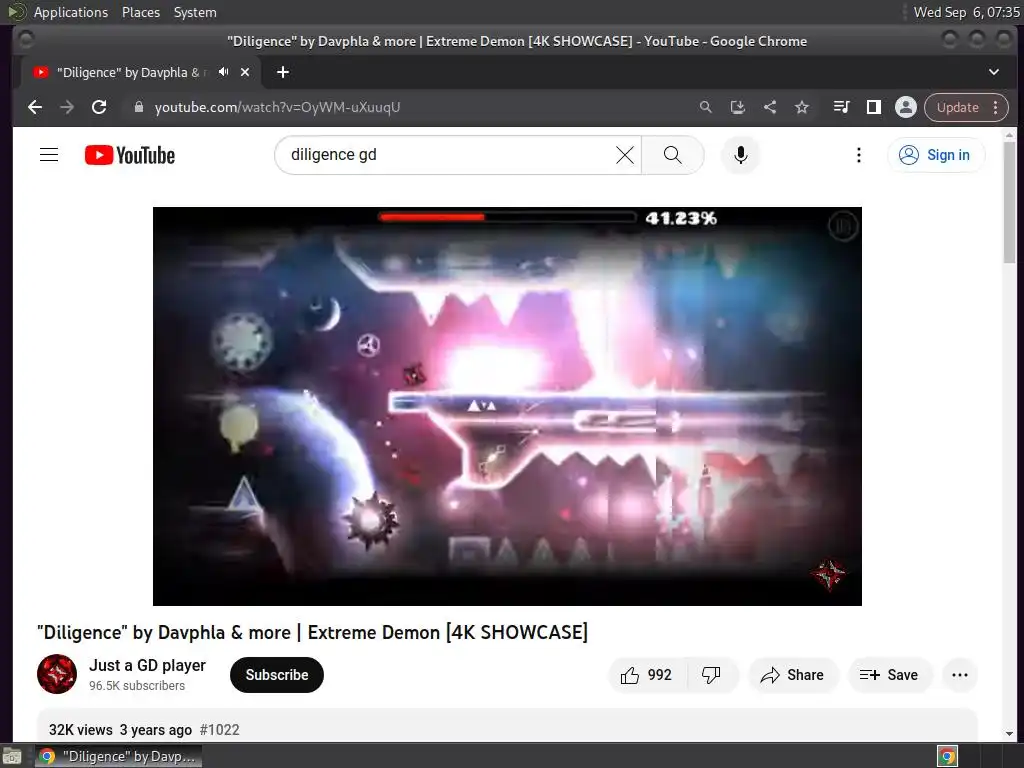The image size is (1024, 768).
Task: Open the Just a GD player channel name
Action: point(148,665)
